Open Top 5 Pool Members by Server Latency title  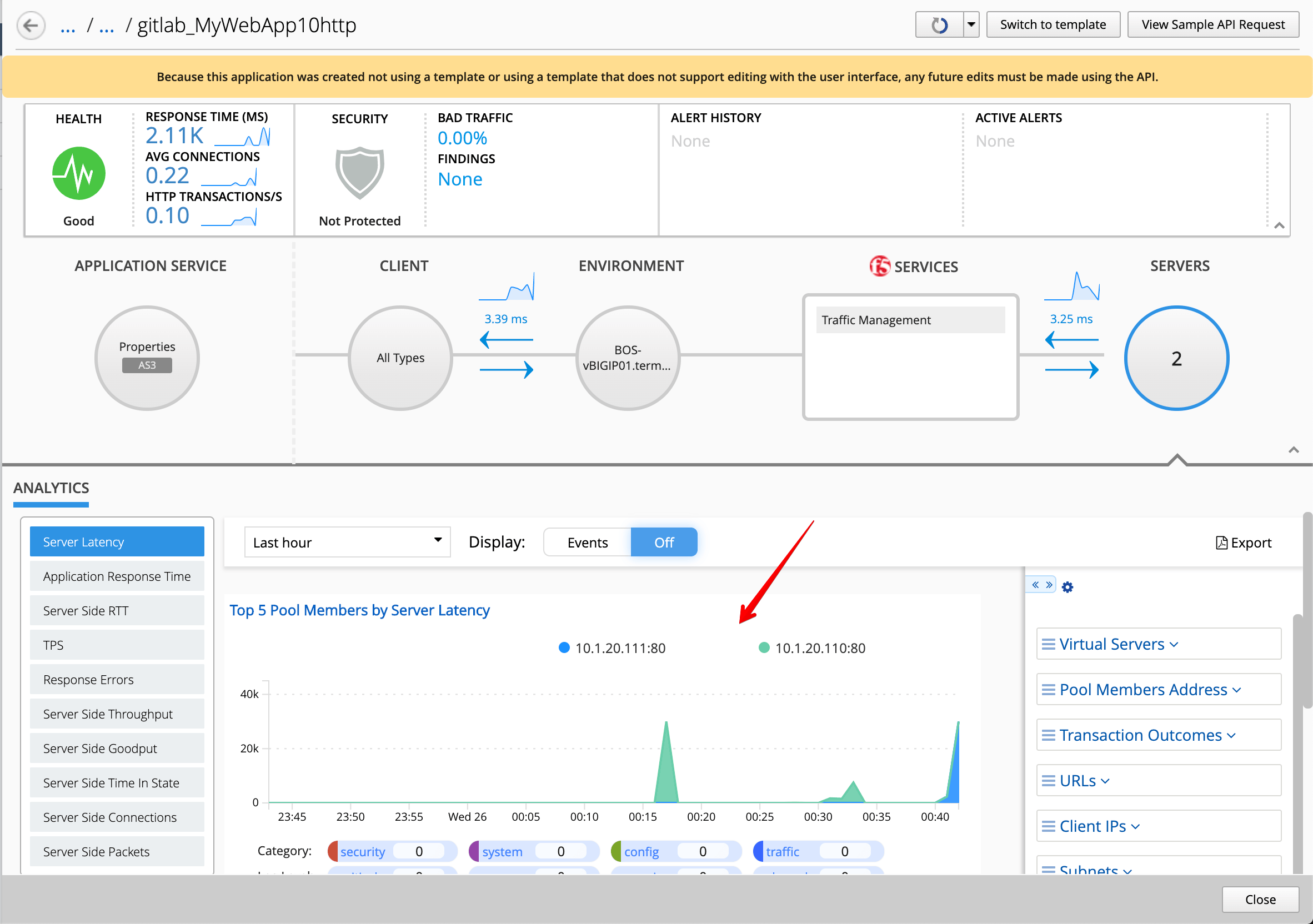(x=360, y=611)
